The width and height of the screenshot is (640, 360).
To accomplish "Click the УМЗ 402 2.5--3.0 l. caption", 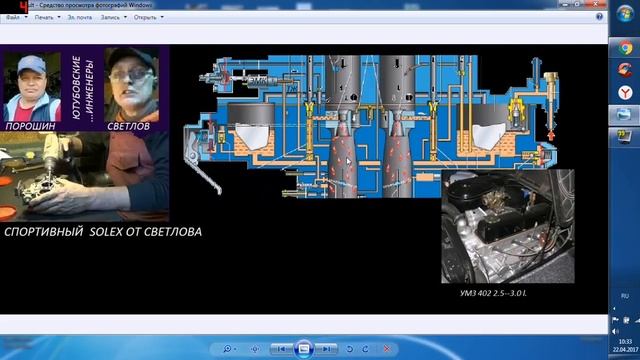I will click(493, 293).
